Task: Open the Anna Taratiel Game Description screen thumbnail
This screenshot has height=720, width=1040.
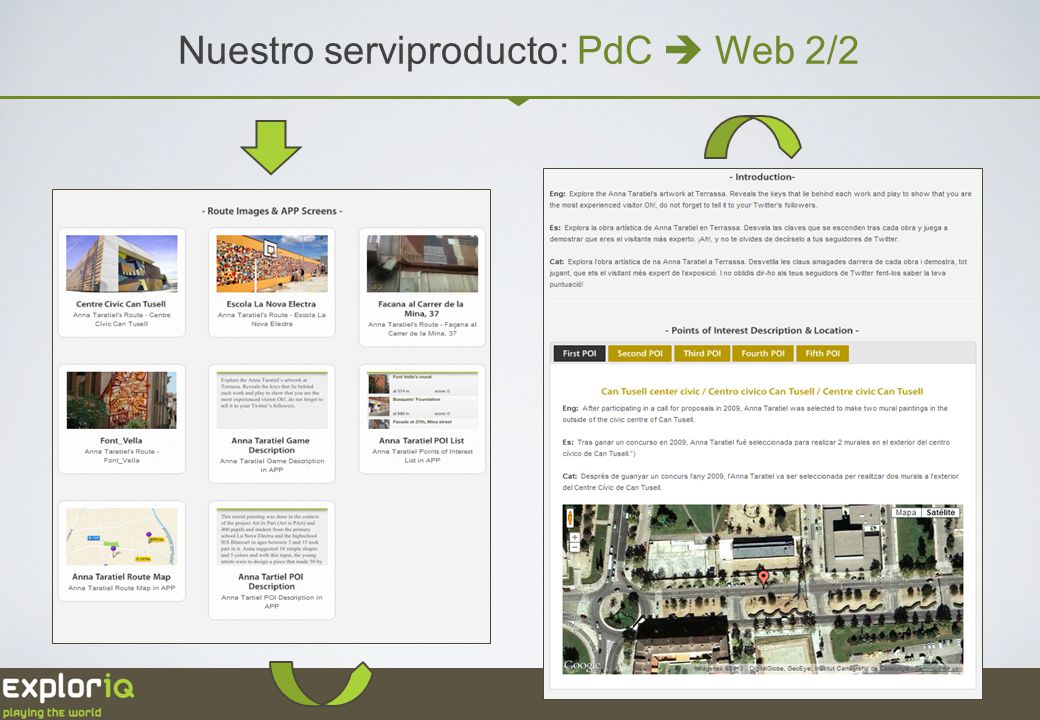Action: pyautogui.click(x=272, y=400)
